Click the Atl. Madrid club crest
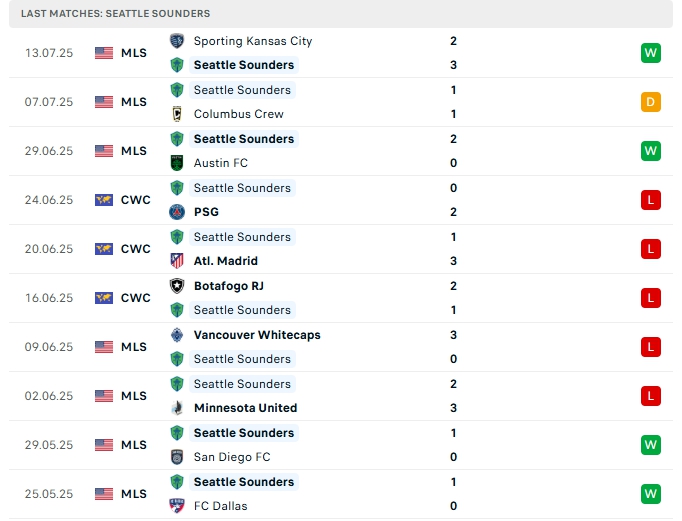Viewport: 682px width, 521px height. point(177,261)
